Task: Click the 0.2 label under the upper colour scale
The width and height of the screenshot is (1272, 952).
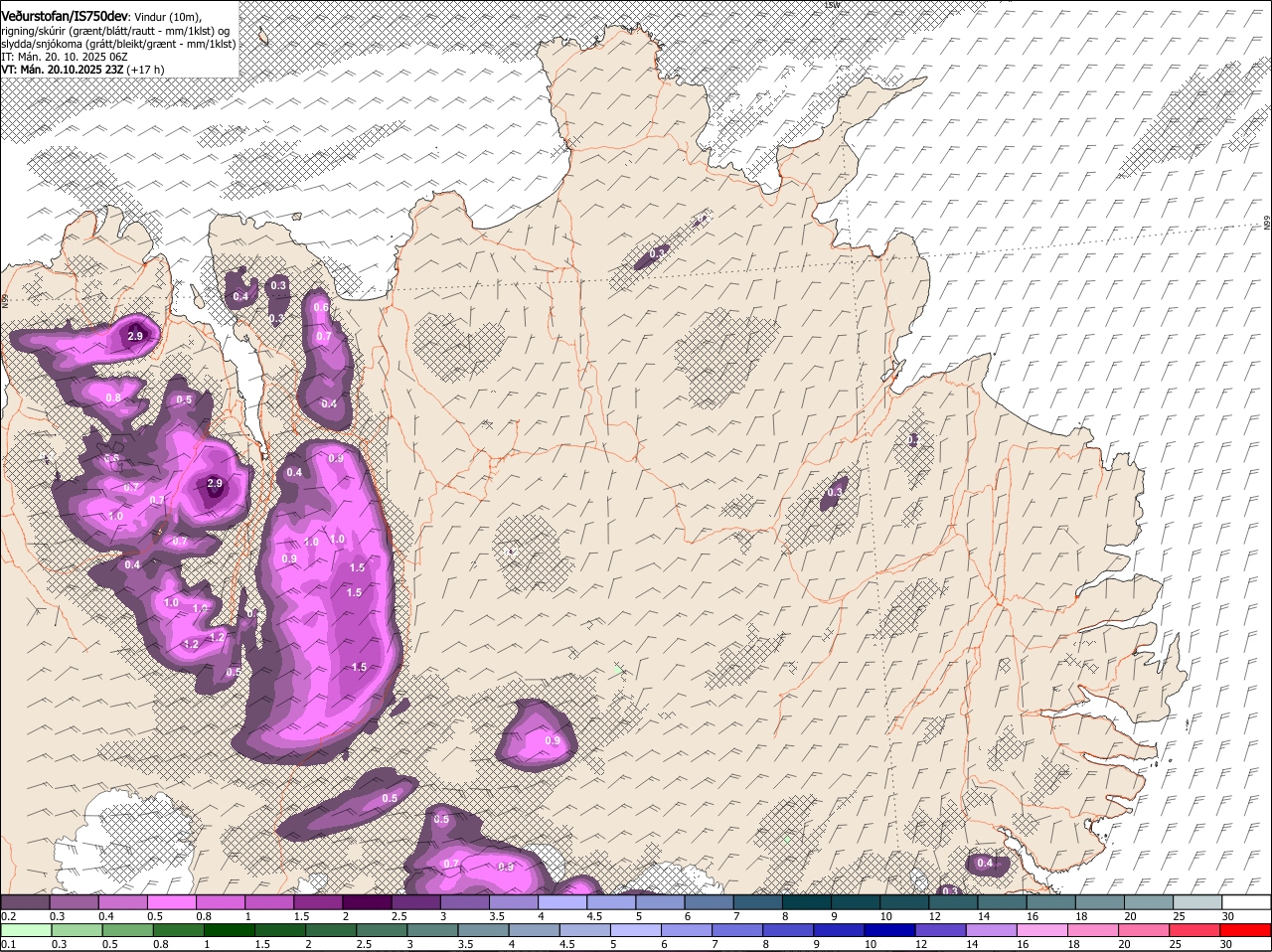Action: (8, 916)
